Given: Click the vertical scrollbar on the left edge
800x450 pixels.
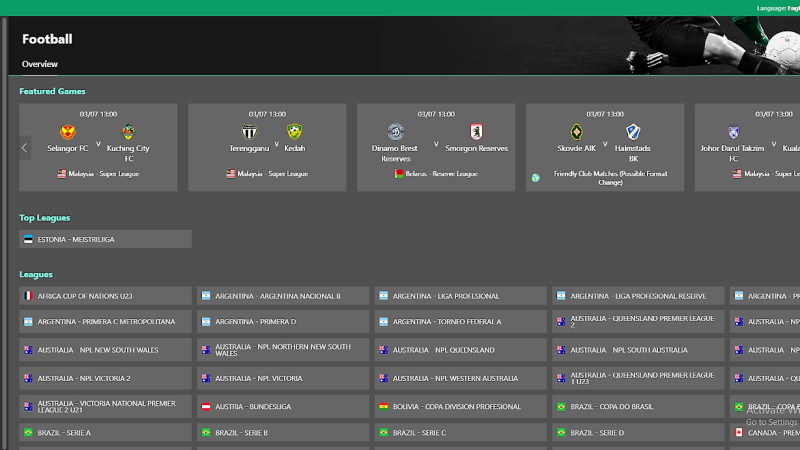Looking at the screenshot, I should click(x=4, y=233).
